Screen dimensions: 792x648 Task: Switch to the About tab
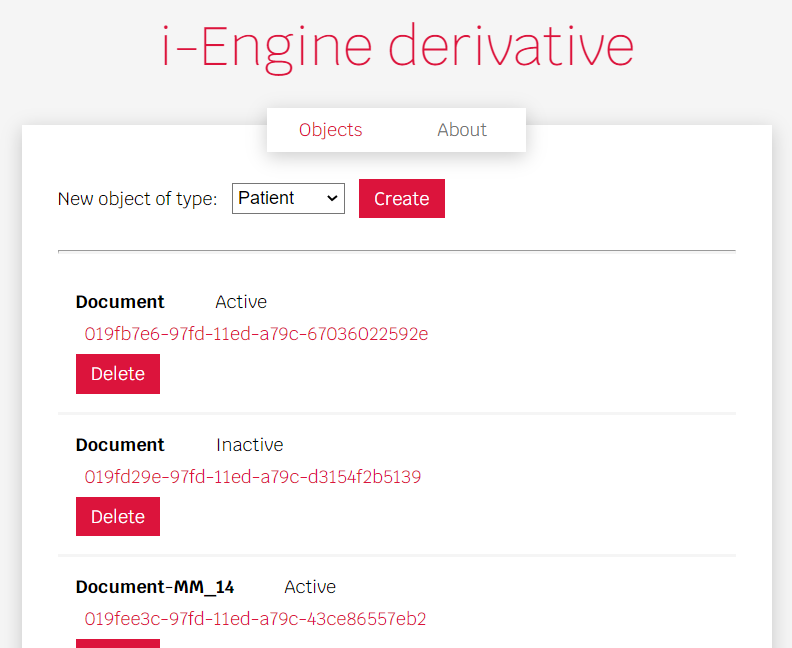(x=462, y=130)
